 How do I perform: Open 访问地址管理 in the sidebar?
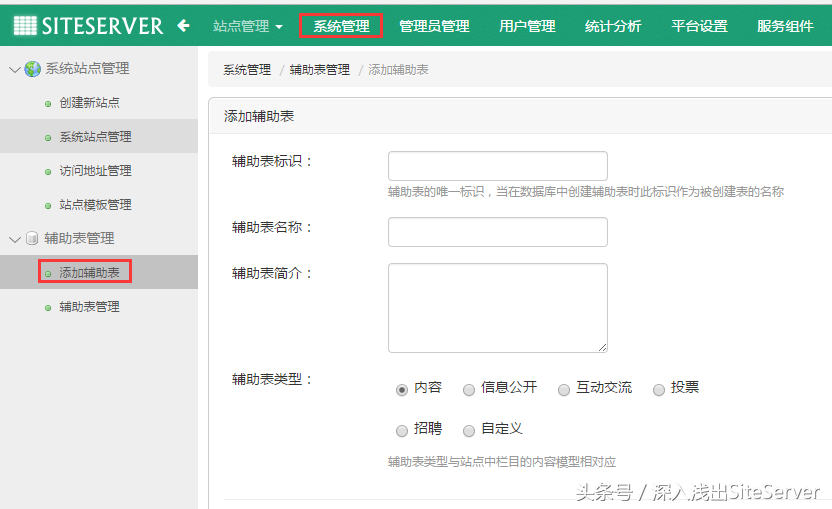click(x=96, y=170)
